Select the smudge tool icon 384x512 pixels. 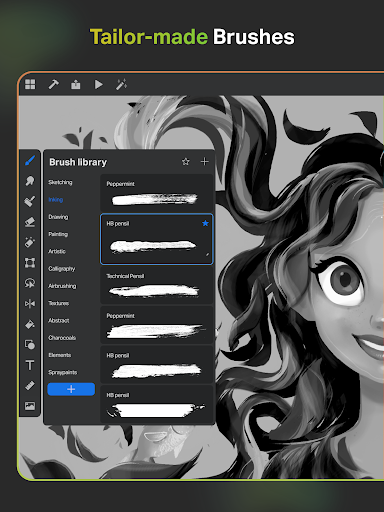click(30, 181)
